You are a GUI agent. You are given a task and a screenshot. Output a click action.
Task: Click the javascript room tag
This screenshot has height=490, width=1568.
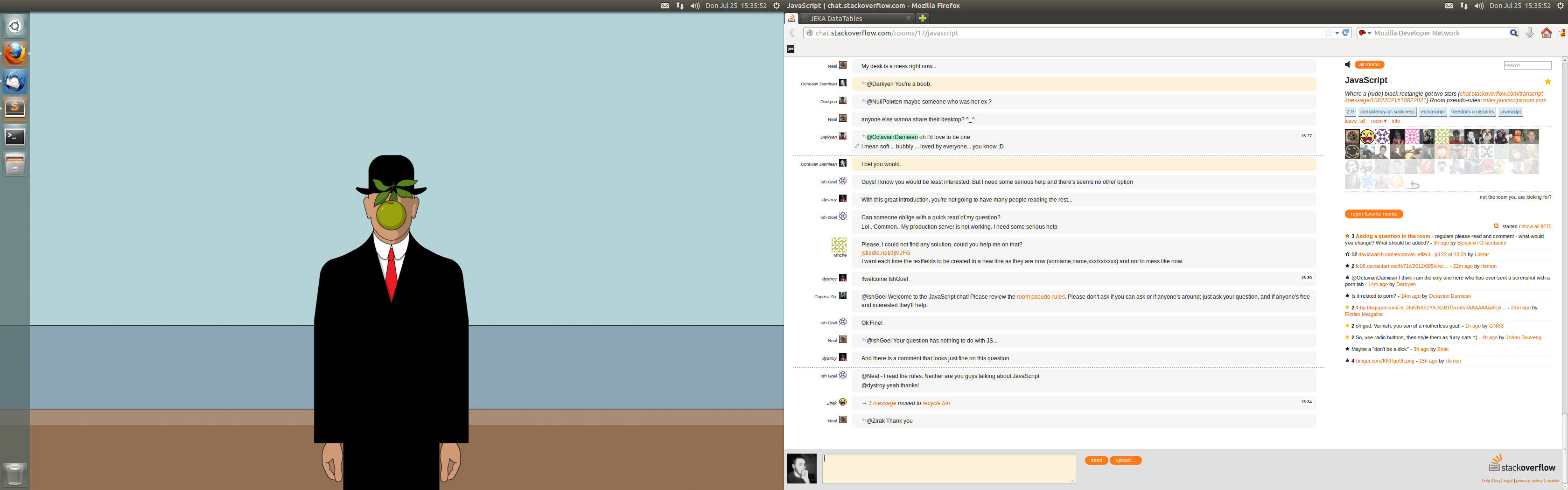(1510, 112)
